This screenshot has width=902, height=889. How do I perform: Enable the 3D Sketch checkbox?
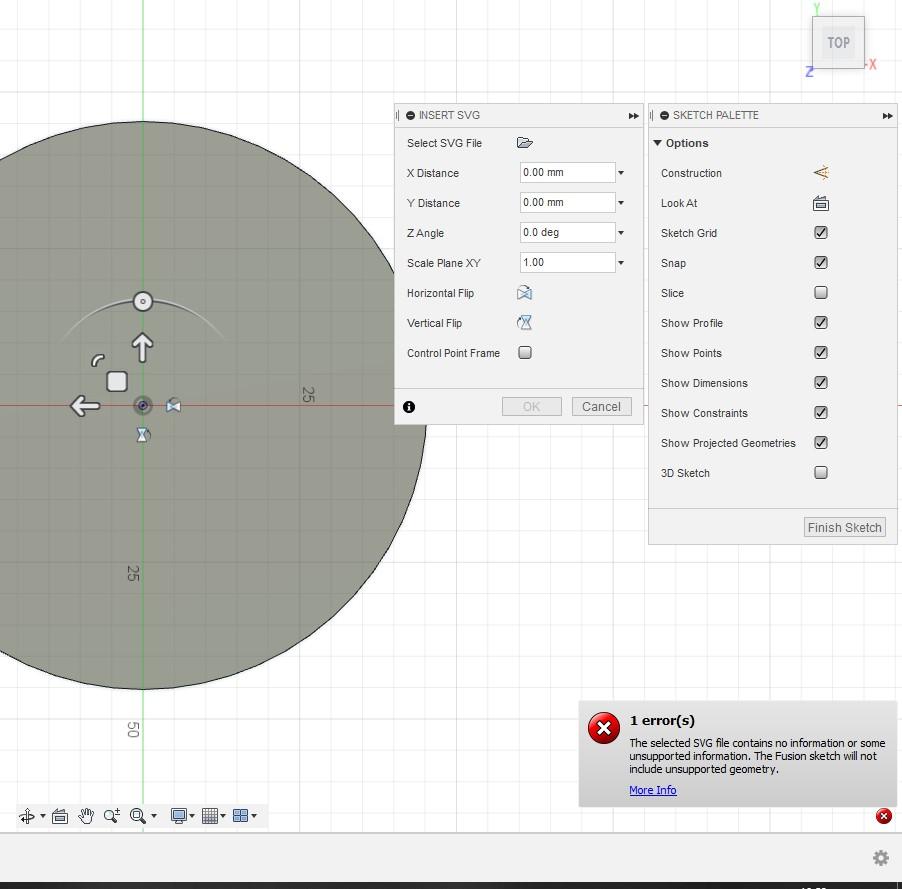821,473
